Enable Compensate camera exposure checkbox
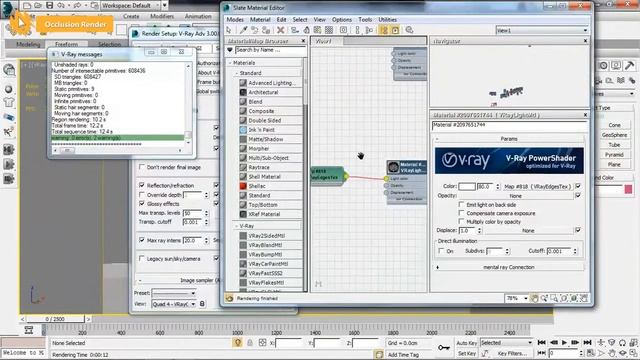Image resolution: width=640 pixels, height=360 pixels. pos(461,213)
